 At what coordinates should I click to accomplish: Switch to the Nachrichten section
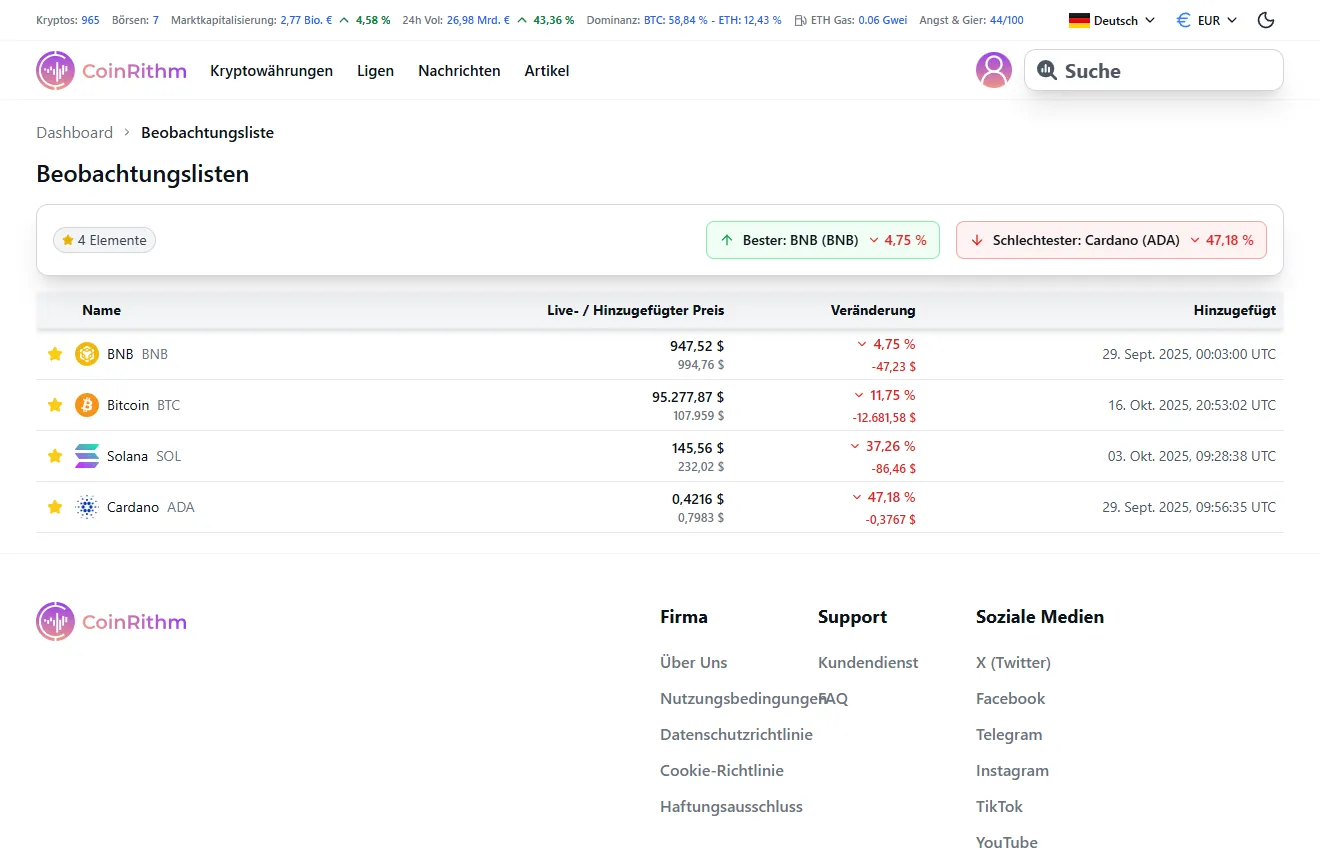coord(459,70)
